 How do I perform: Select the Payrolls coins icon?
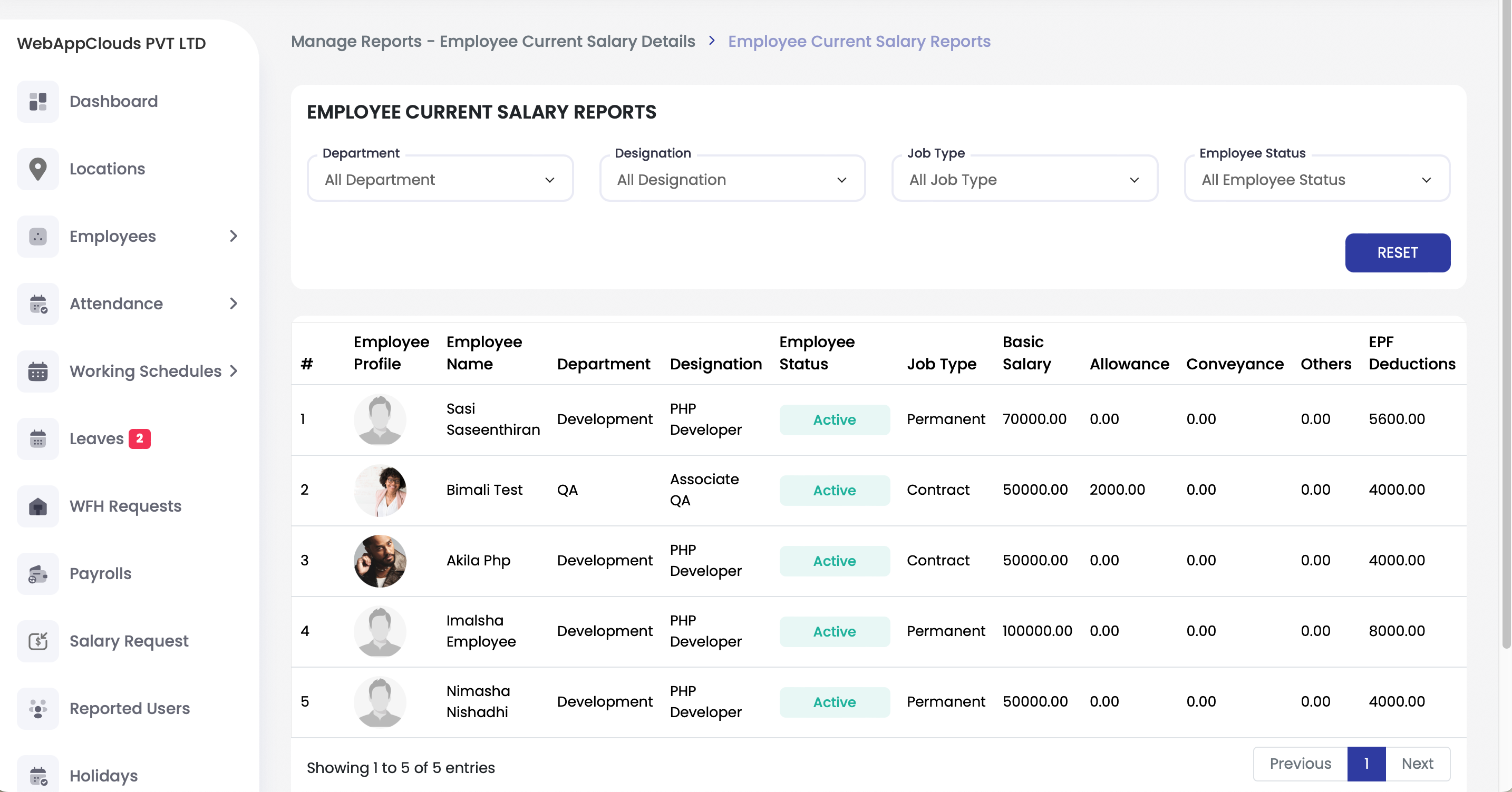tap(37, 573)
